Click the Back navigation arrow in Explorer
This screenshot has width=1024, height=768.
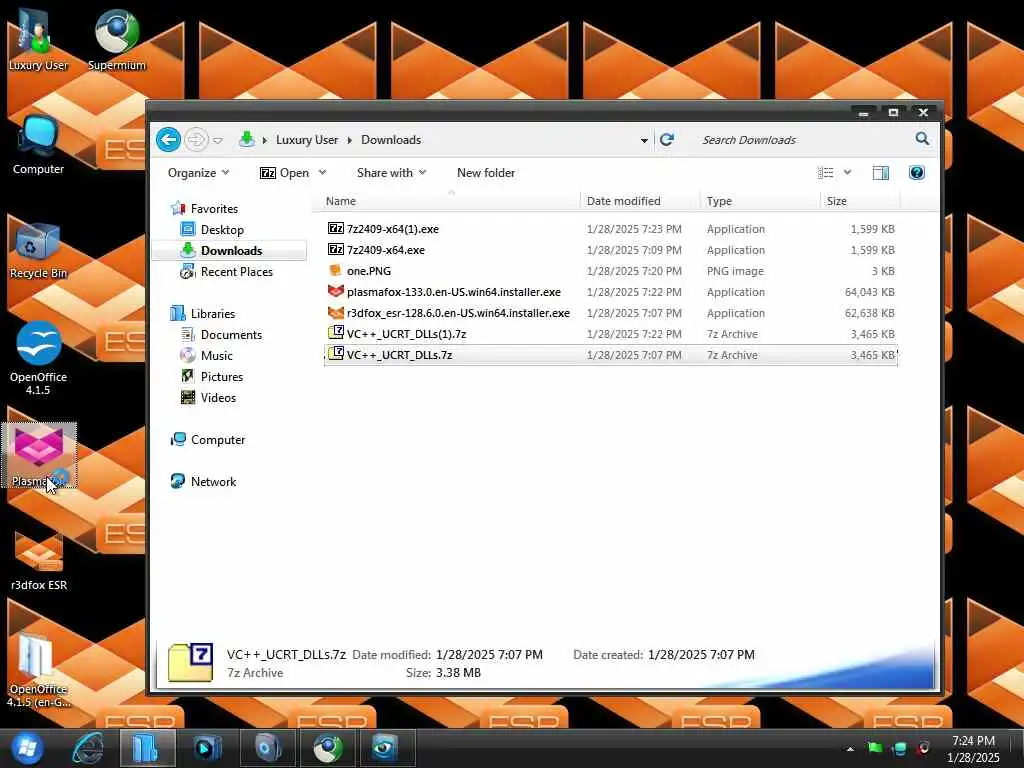(168, 139)
